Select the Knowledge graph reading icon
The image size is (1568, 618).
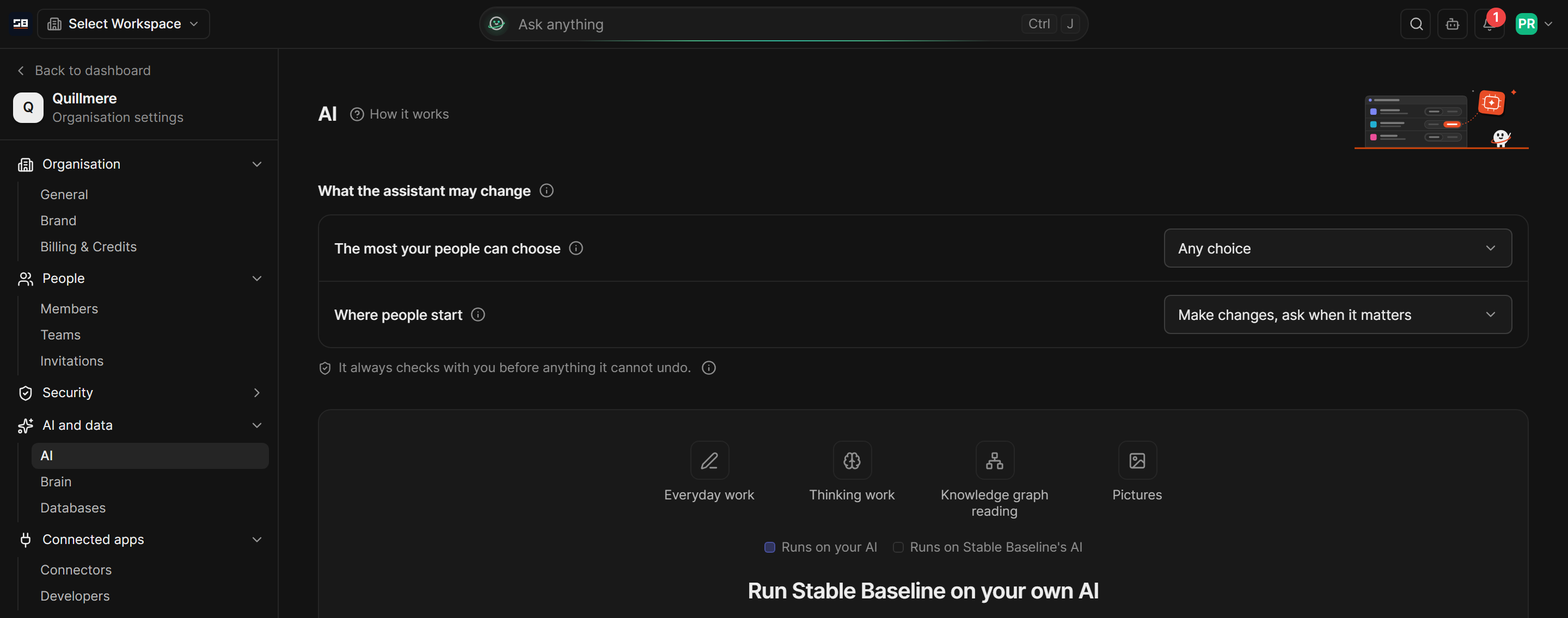994,460
